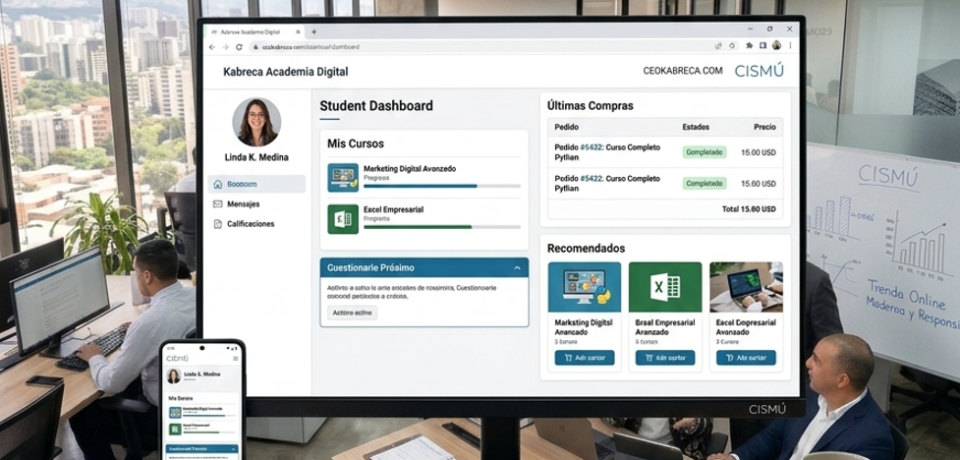Screen dimensions: 960x460
Task: Open a new browser tab with plus
Action: [314, 32]
